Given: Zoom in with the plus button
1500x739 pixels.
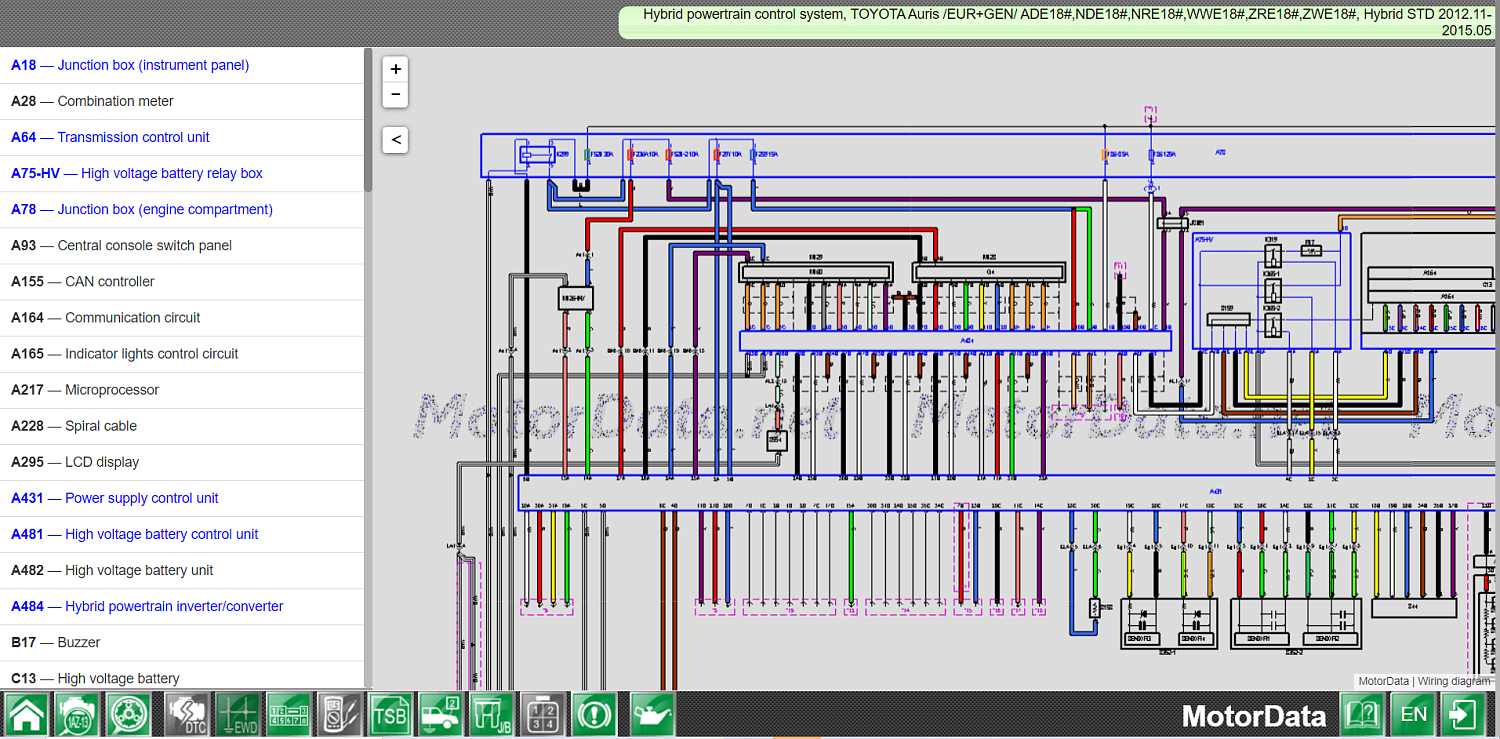Looking at the screenshot, I should [394, 68].
